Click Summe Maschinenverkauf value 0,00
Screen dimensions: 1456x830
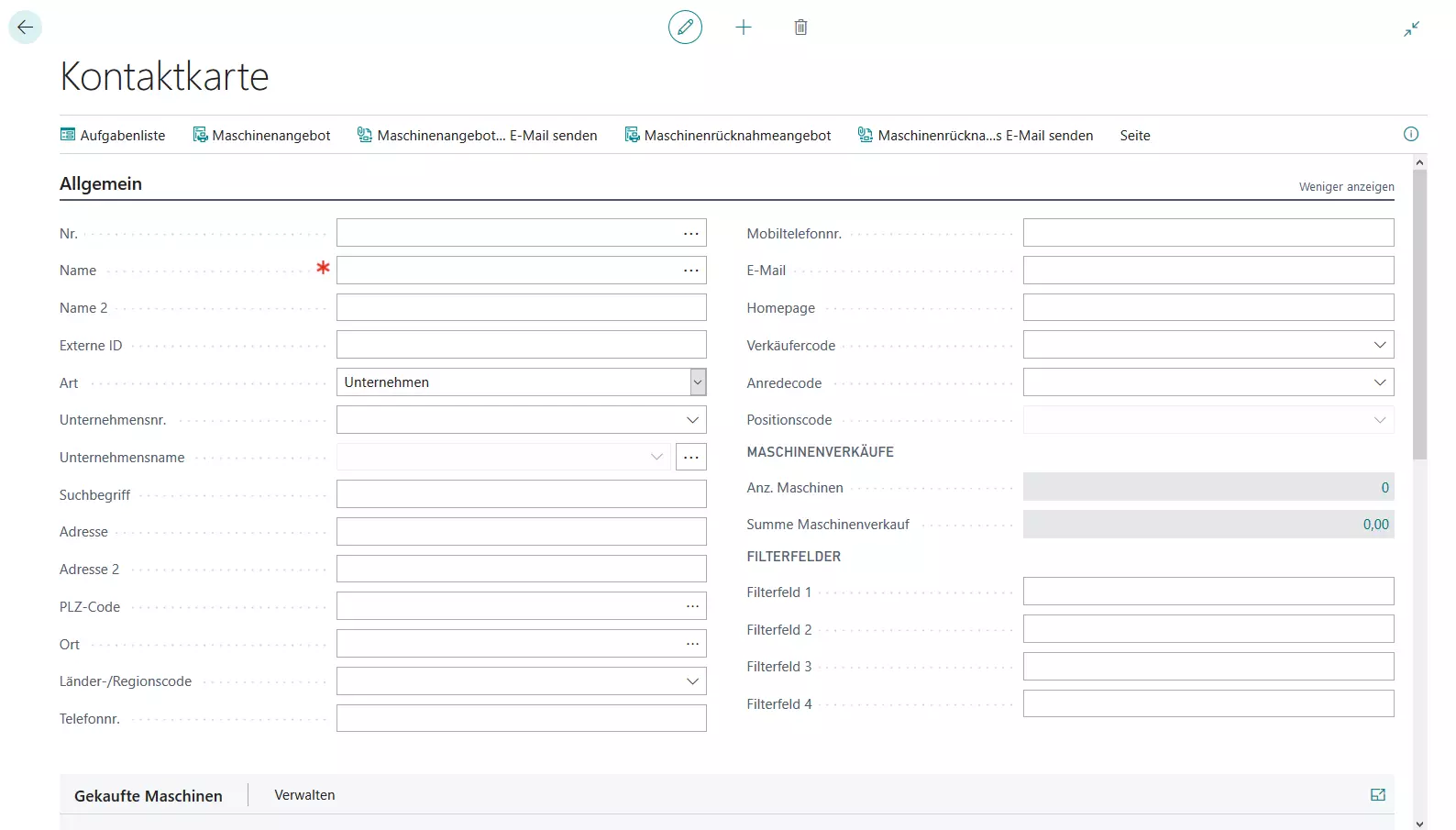[x=1375, y=525]
